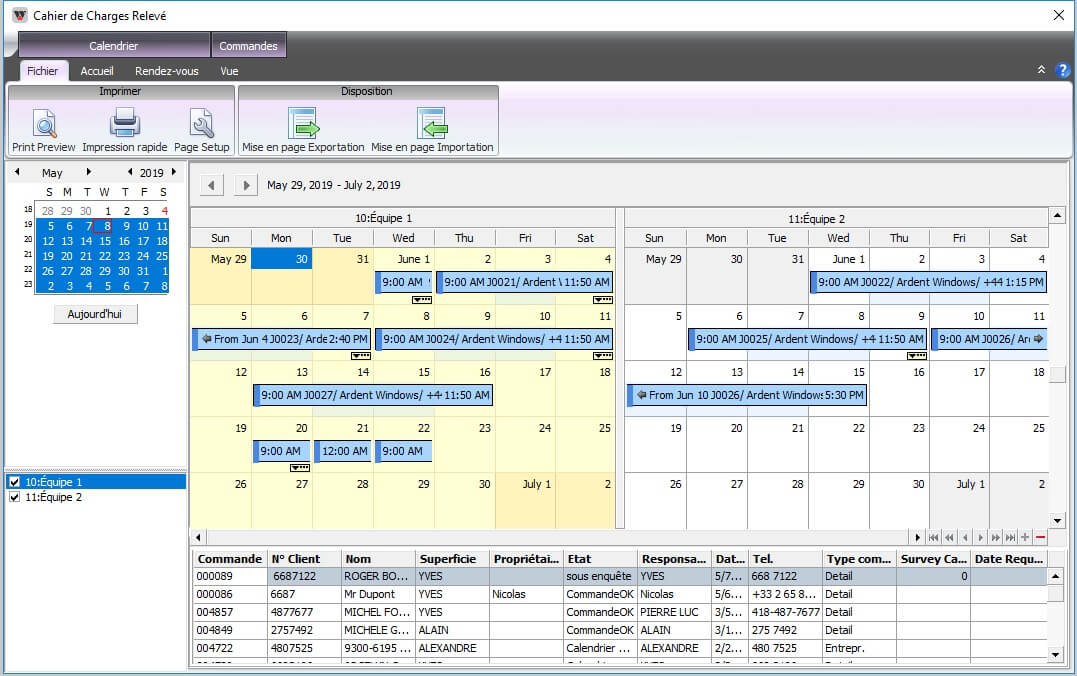
Task: Click red minus icon in navigator bar
Action: (1040, 537)
